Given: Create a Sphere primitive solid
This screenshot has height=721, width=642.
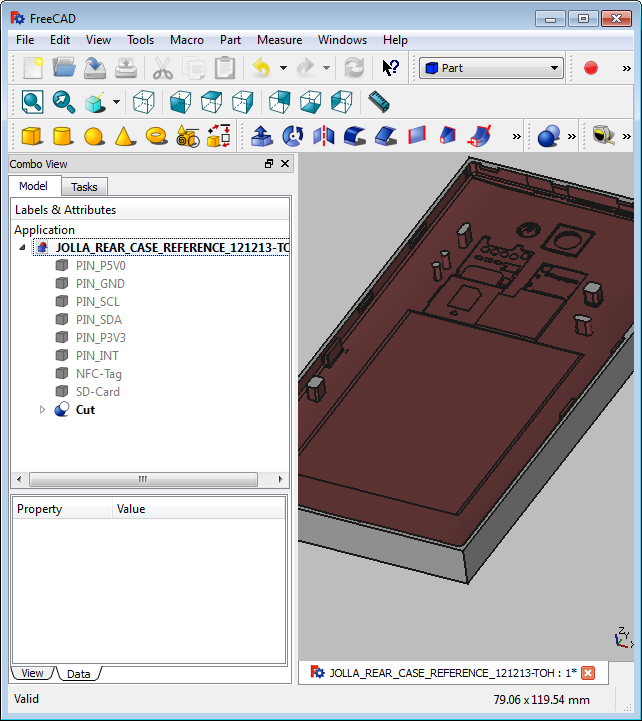Looking at the screenshot, I should 94,136.
